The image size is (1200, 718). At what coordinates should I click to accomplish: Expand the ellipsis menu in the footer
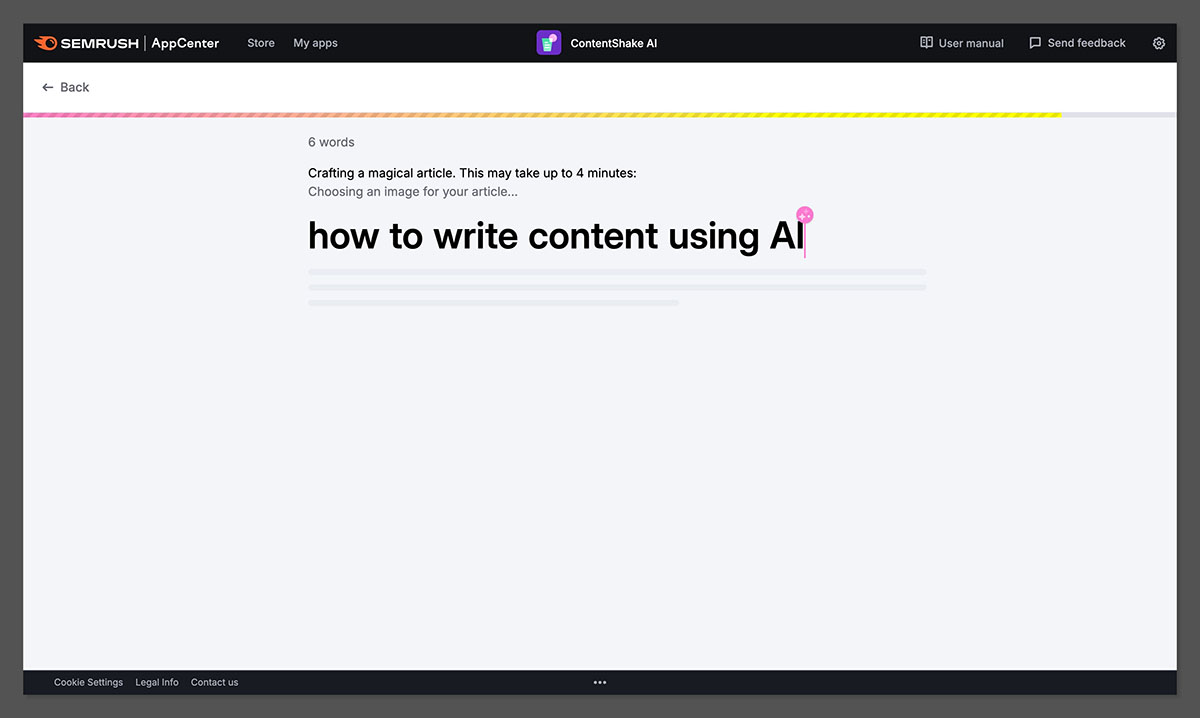pos(599,682)
